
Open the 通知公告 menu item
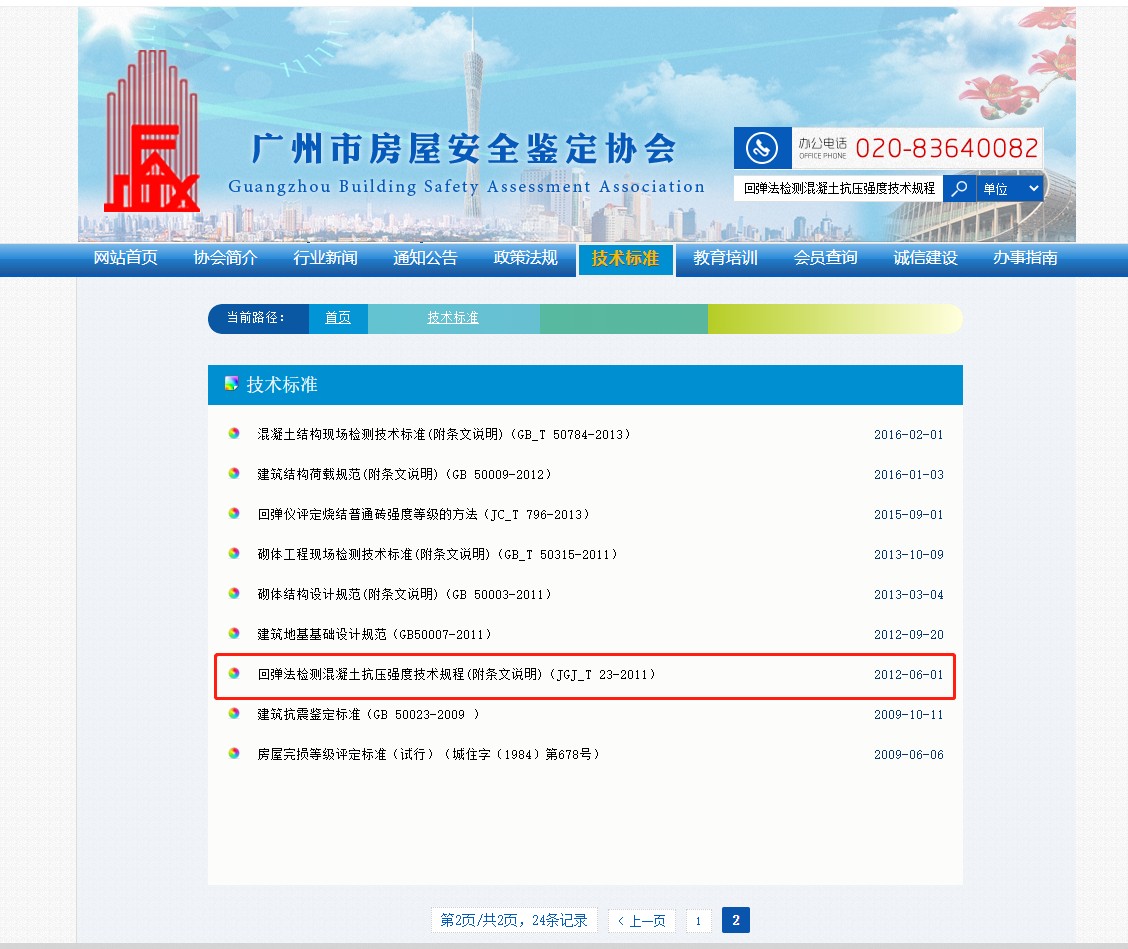tap(425, 257)
